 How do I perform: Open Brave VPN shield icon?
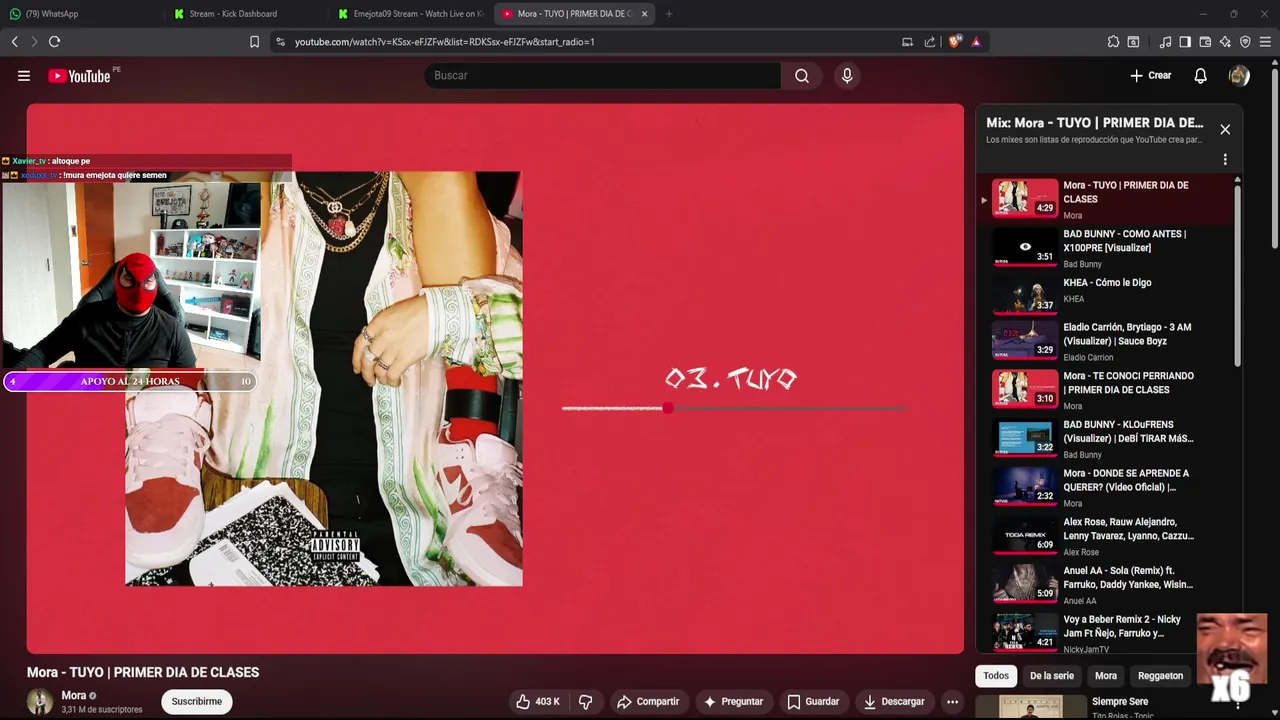[x=1245, y=42]
